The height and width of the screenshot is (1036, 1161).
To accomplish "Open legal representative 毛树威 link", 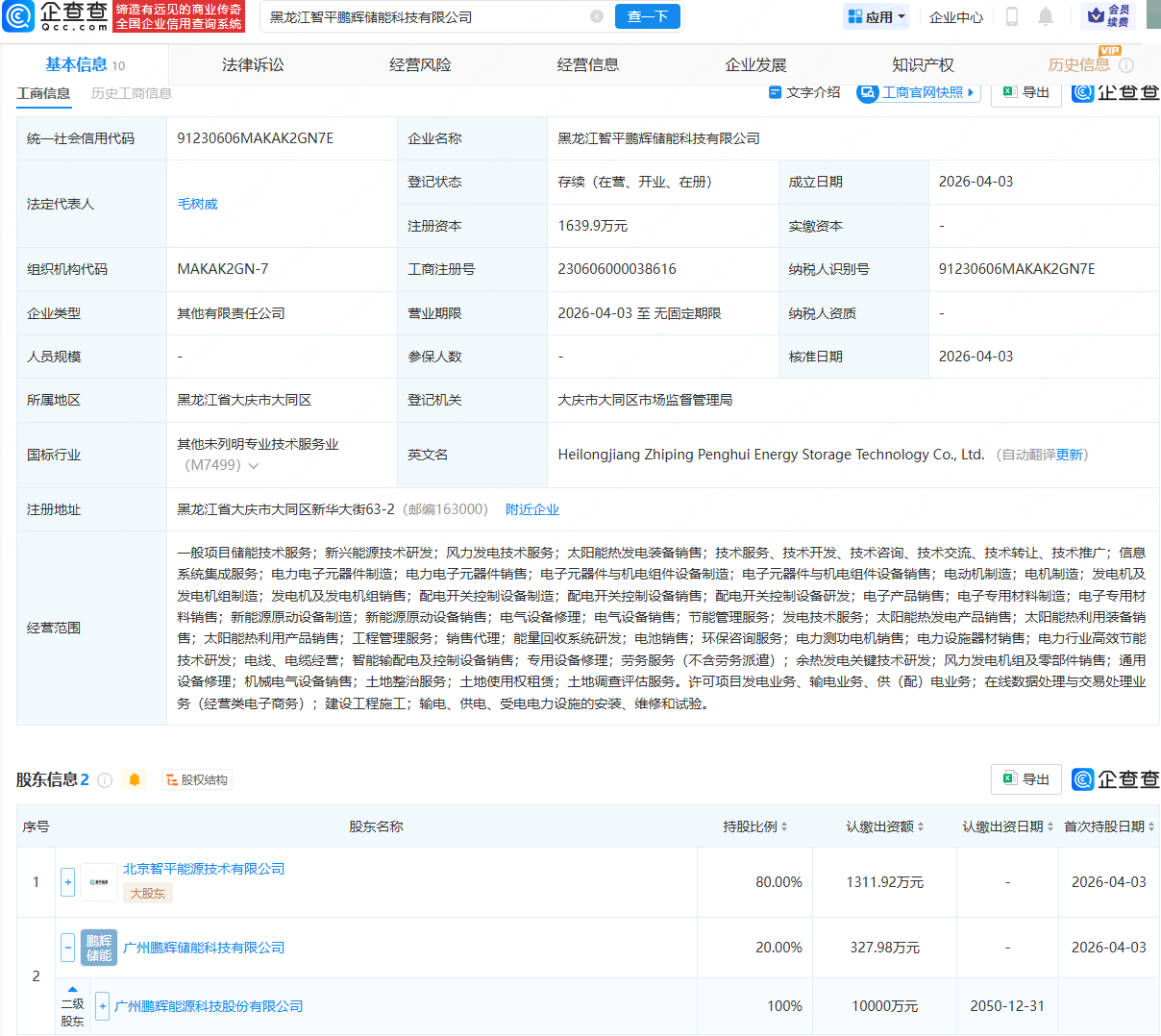I will click(198, 204).
